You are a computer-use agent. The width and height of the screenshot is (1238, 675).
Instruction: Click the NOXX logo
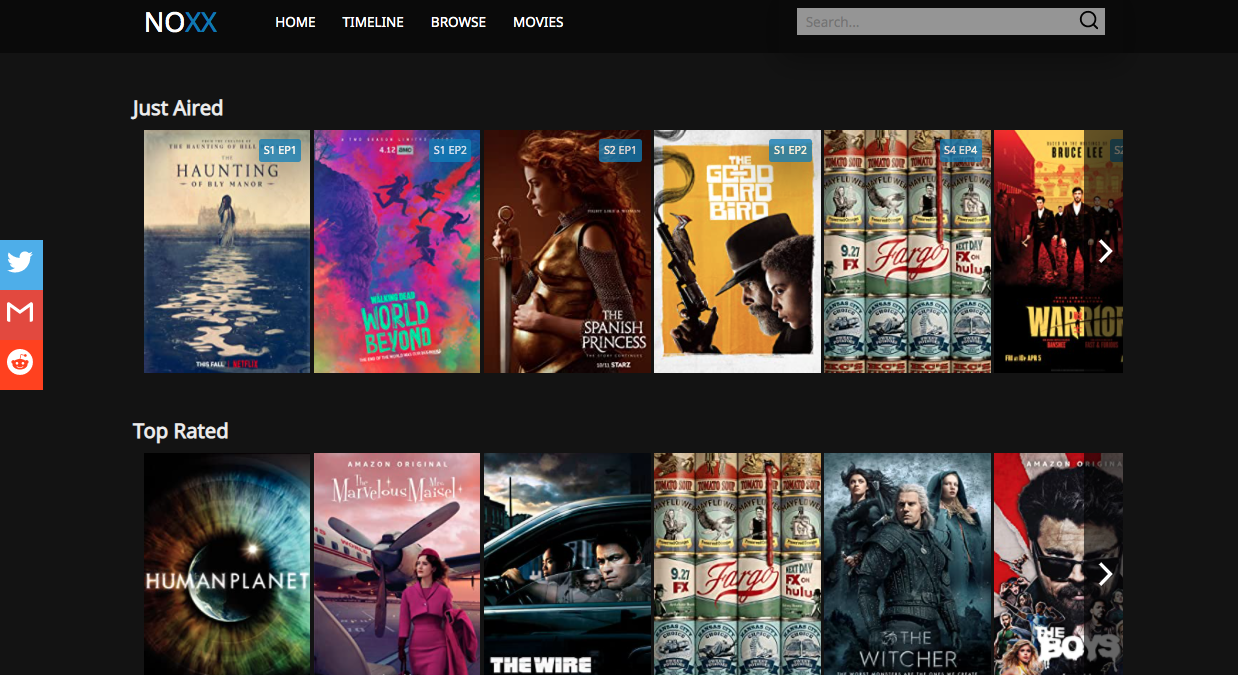[x=180, y=22]
